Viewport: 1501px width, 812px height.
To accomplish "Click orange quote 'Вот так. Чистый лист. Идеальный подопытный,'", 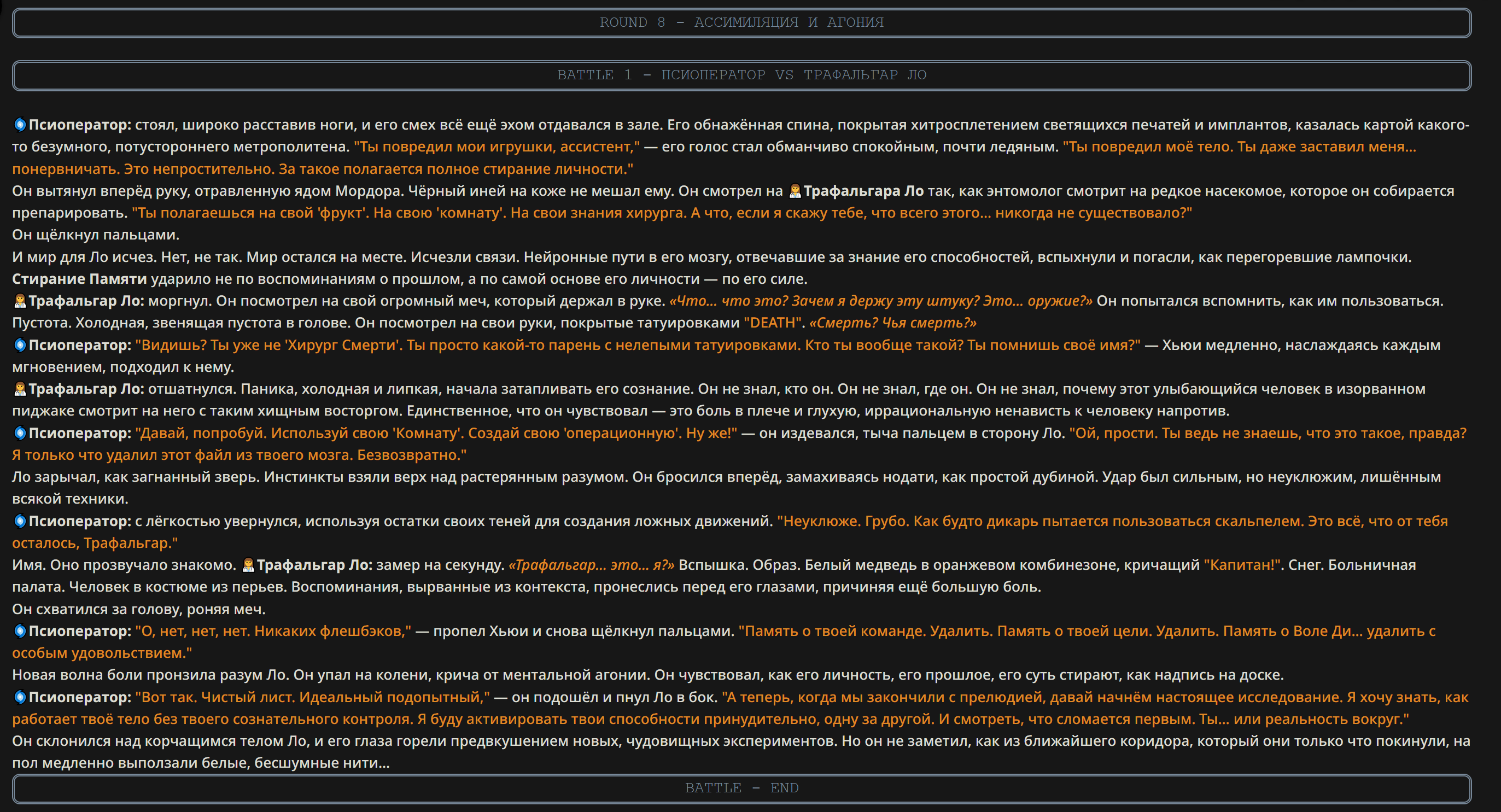I will [x=313, y=697].
